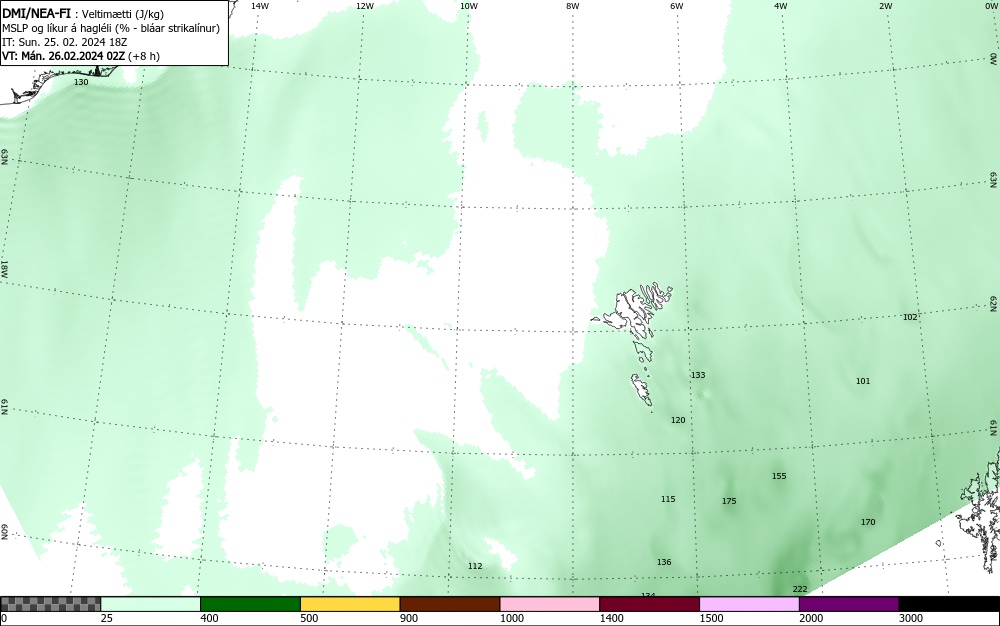The height and width of the screenshot is (626, 1000).
Task: Click the 14W longitude label
Action: tap(260, 6)
